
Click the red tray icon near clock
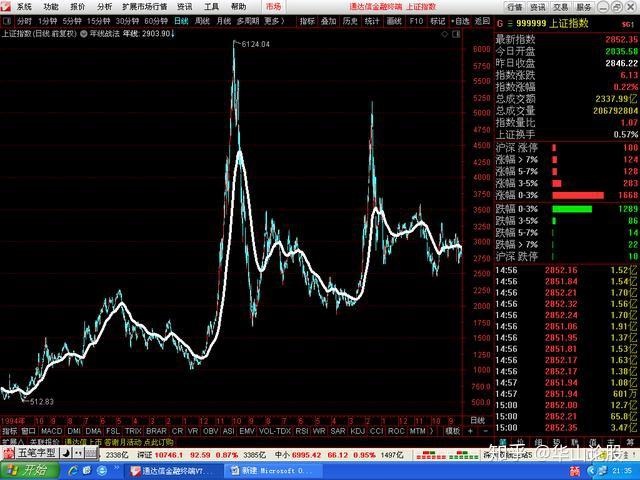575,471
